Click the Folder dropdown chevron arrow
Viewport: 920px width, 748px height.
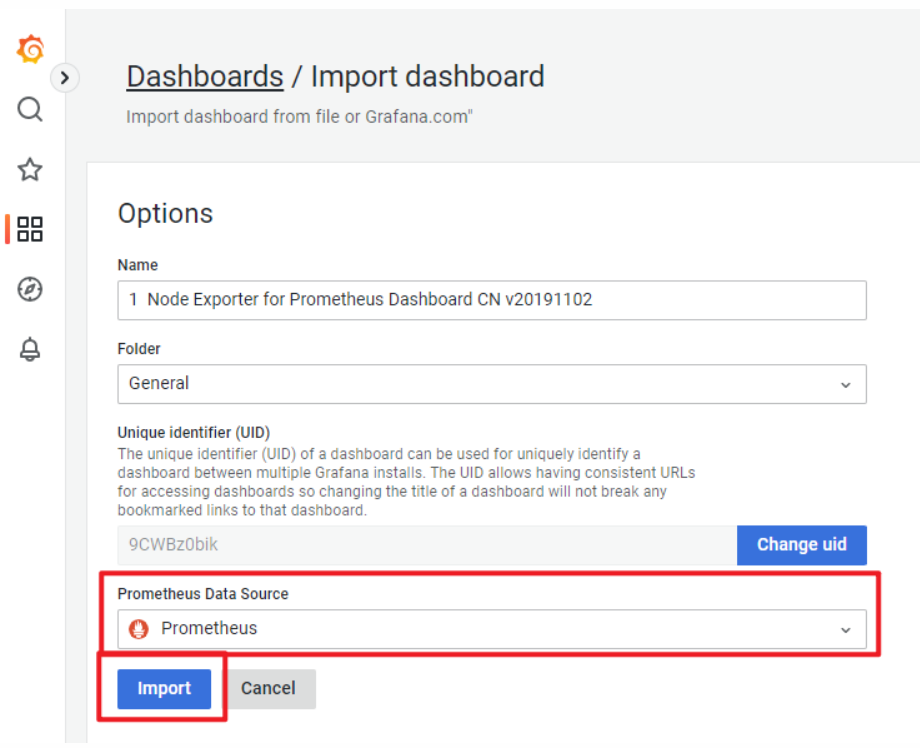pyautogui.click(x=845, y=385)
